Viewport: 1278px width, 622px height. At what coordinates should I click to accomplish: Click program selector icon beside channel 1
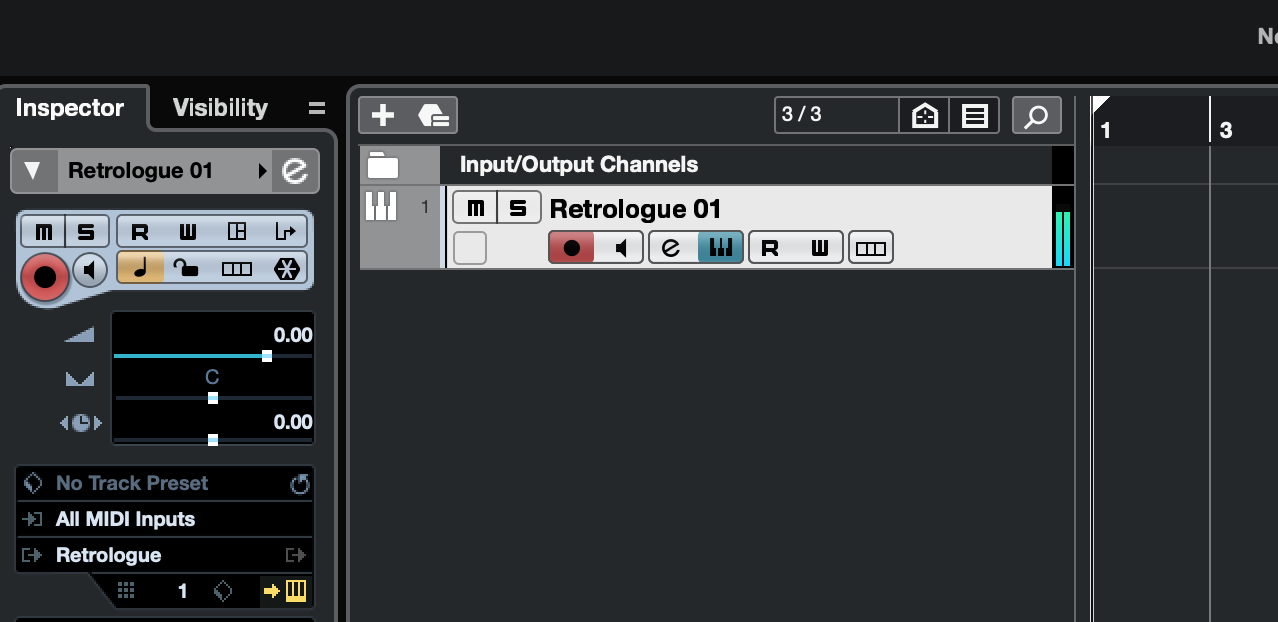[x=223, y=591]
